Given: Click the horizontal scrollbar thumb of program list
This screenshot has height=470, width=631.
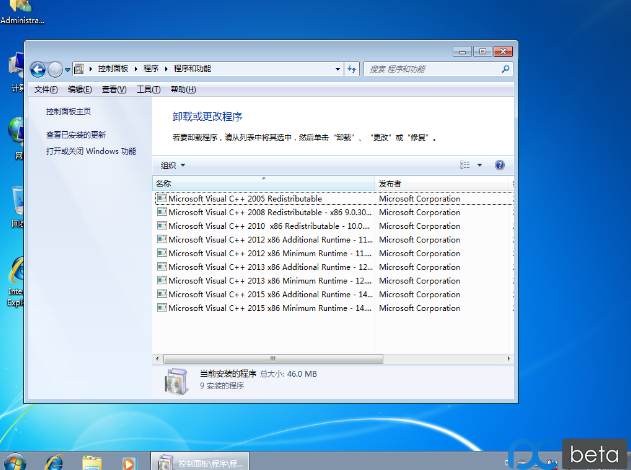Looking at the screenshot, I should [x=273, y=359].
